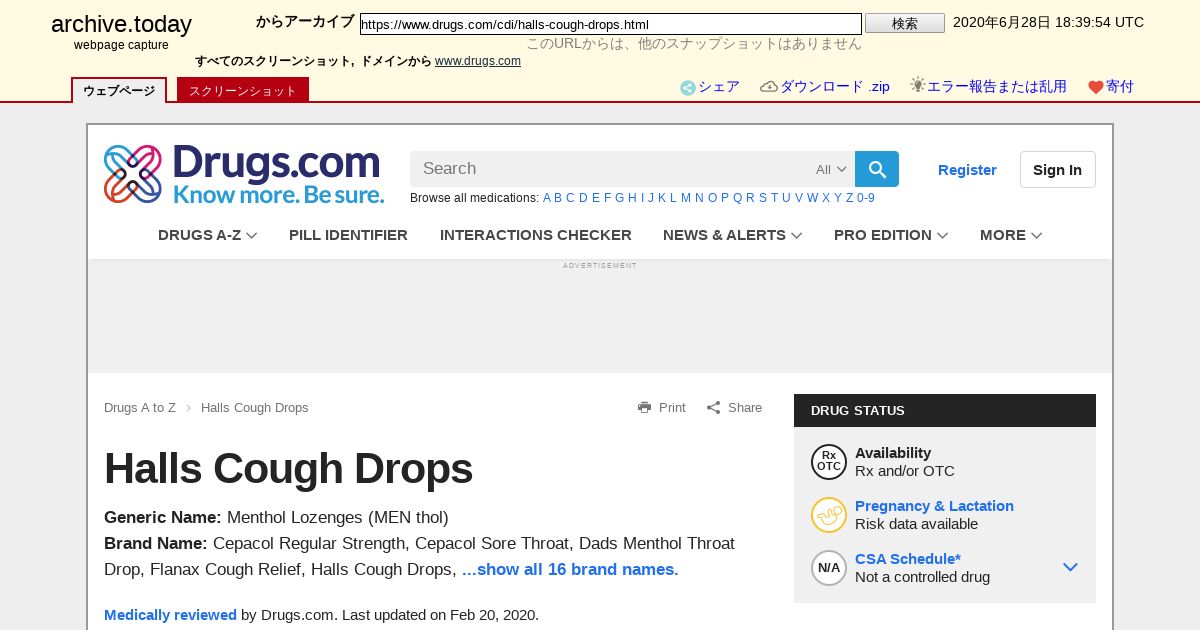This screenshot has width=1200, height=630.
Task: Click the donate heart icon
Action: tap(1096, 88)
